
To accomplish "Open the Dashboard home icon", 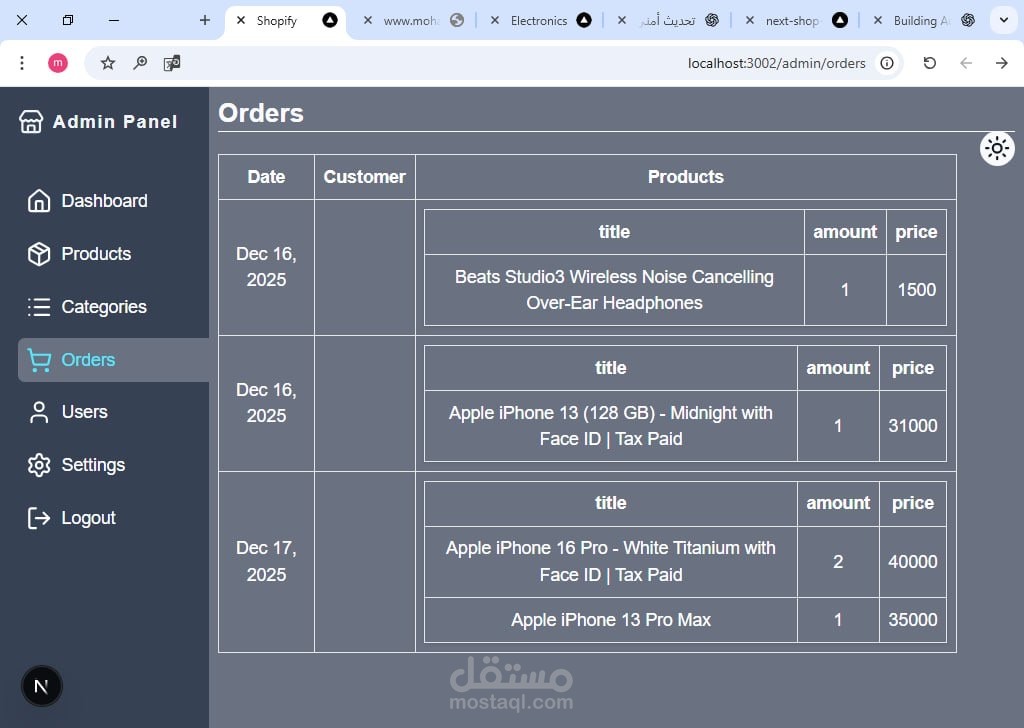I will point(39,200).
